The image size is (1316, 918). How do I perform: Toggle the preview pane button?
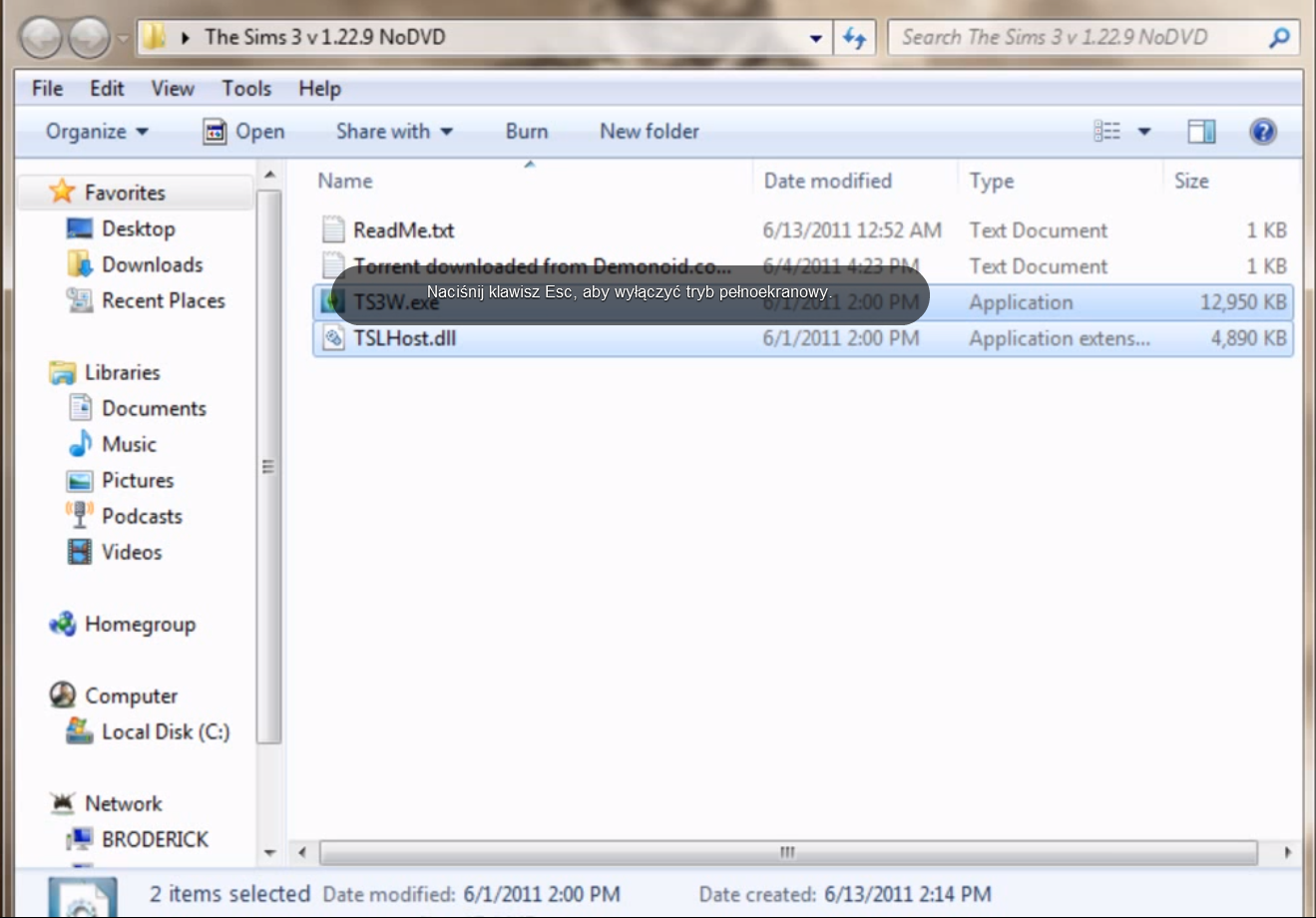pos(1201,132)
